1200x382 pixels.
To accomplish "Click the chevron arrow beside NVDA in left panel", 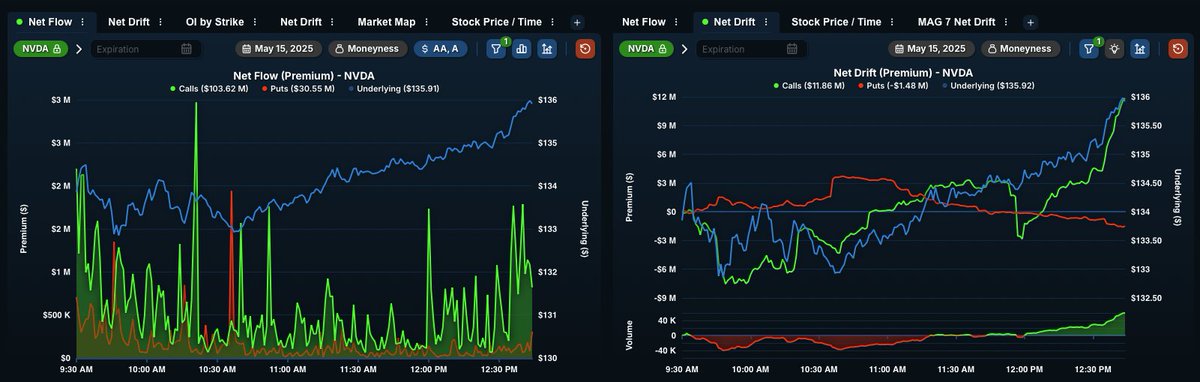I will (x=79, y=48).
